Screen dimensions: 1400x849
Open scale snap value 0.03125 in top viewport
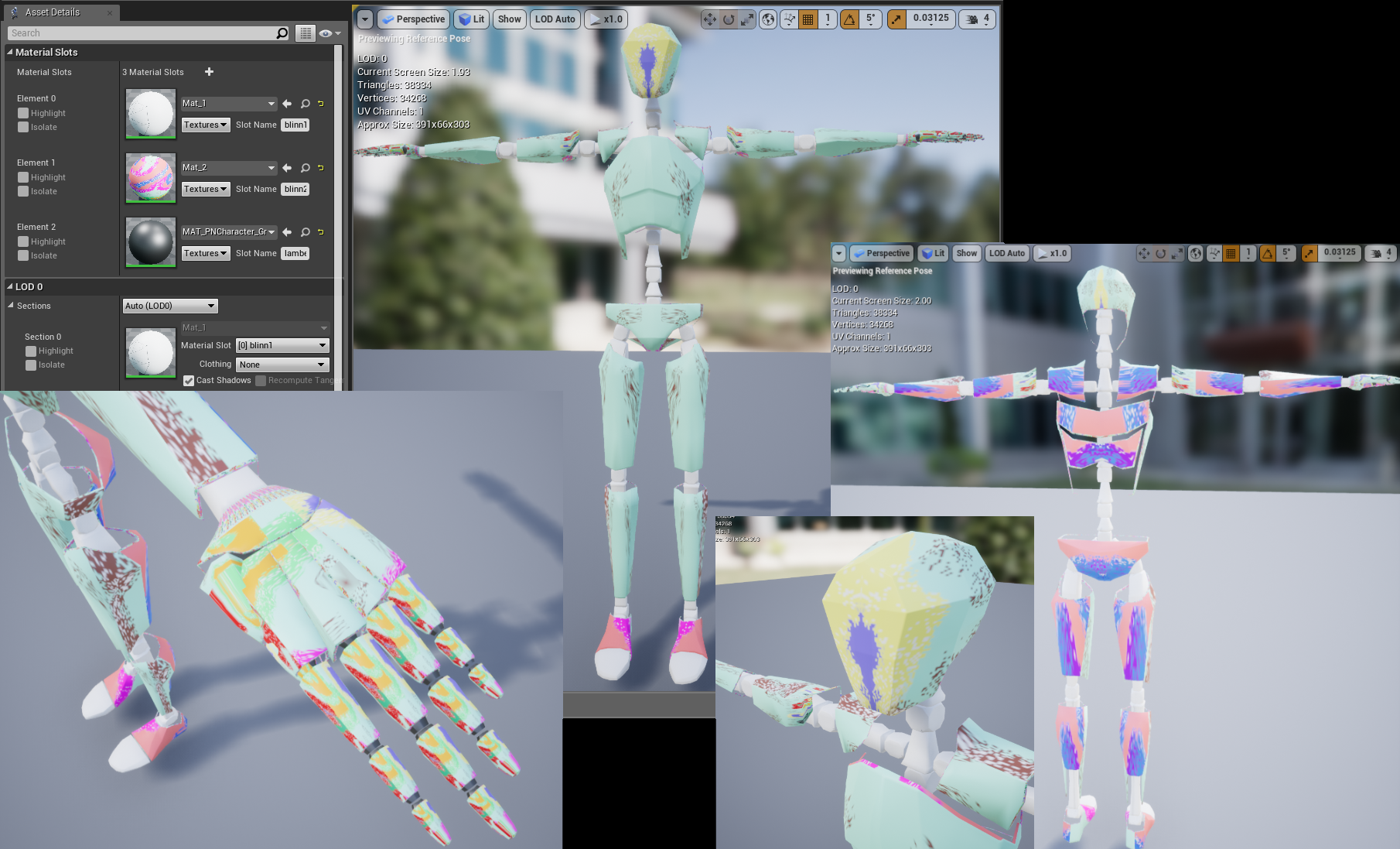tap(930, 19)
